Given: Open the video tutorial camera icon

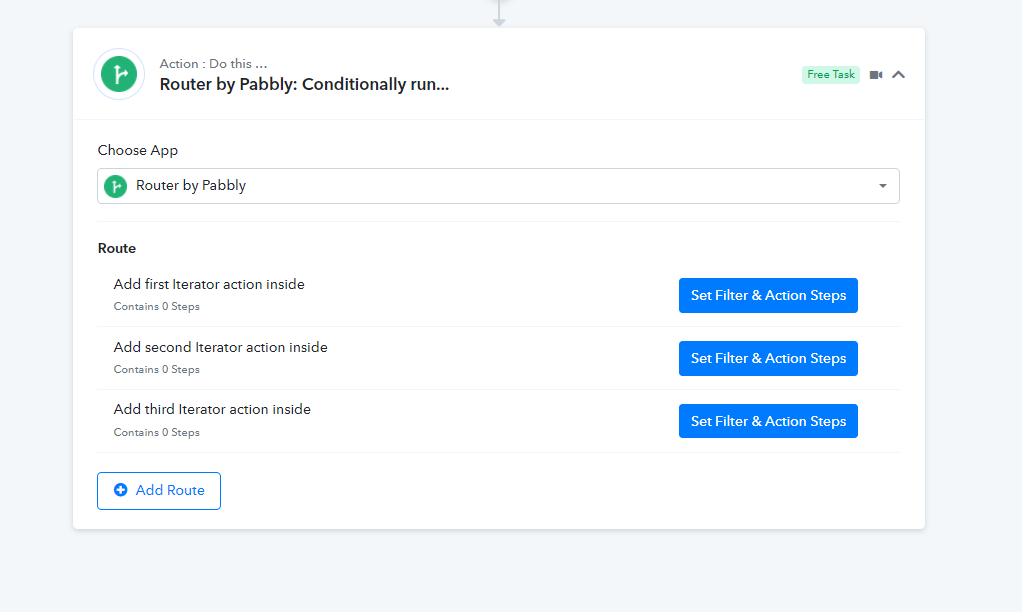Looking at the screenshot, I should 876,75.
